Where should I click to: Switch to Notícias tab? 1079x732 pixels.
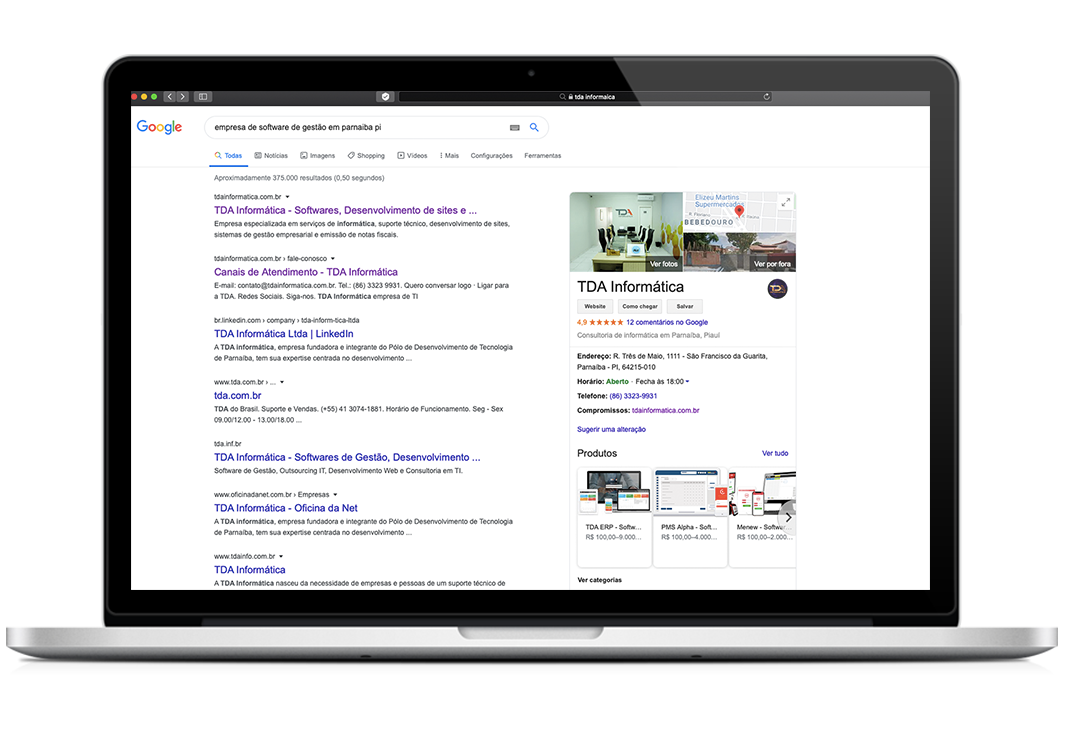click(271, 155)
